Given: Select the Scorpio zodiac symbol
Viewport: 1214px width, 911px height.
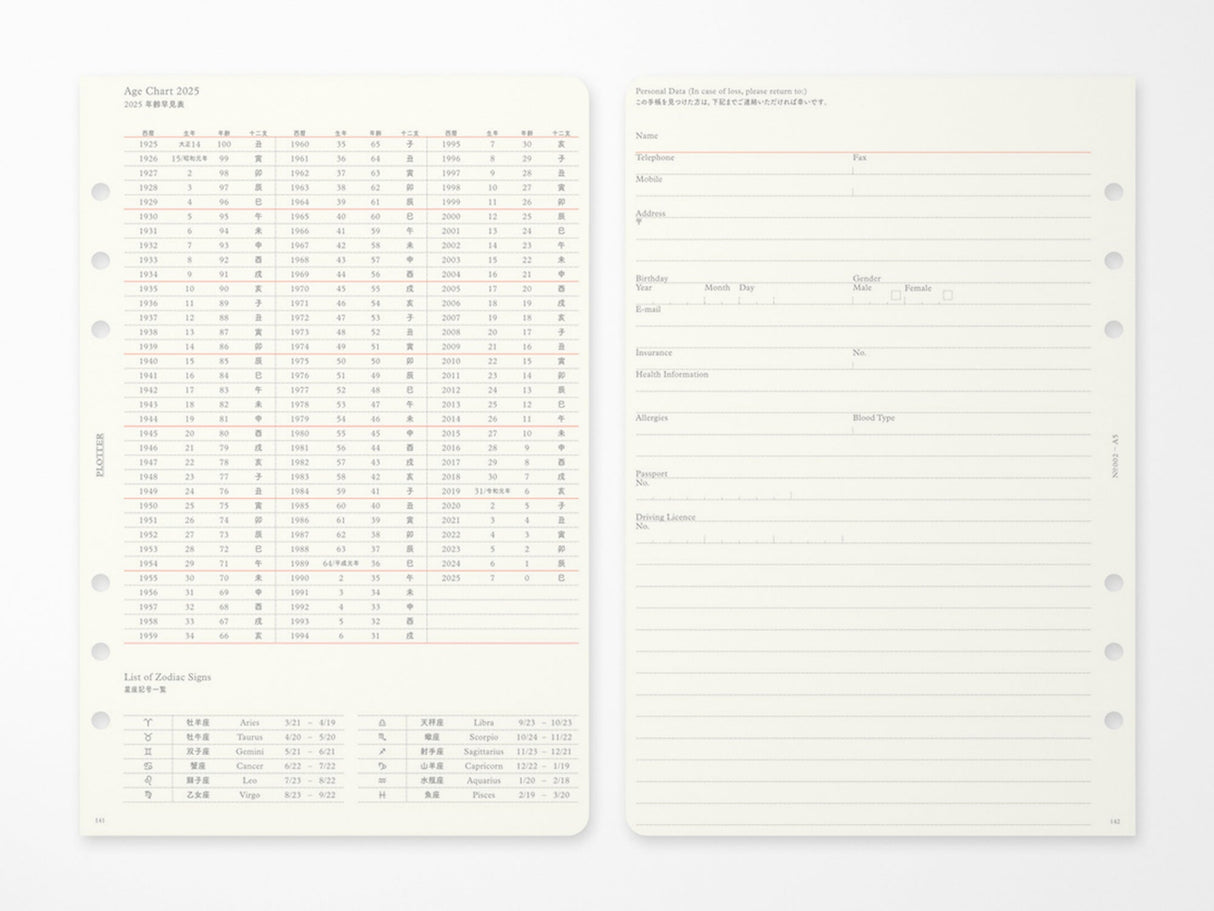Looking at the screenshot, I should 381,737.
